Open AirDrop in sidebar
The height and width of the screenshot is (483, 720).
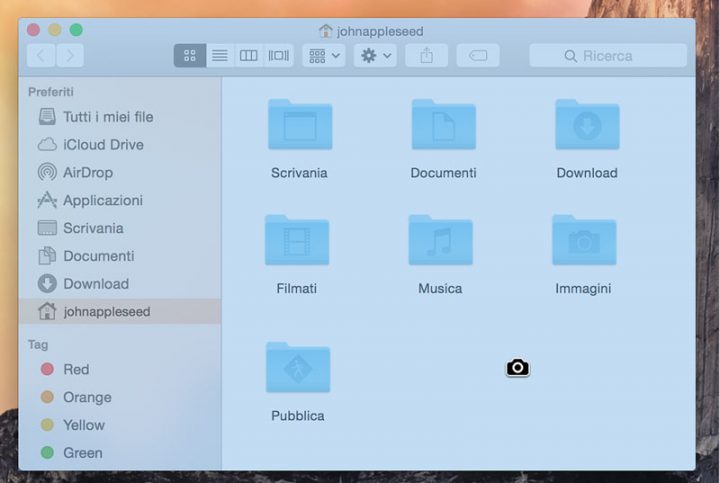coord(120,173)
